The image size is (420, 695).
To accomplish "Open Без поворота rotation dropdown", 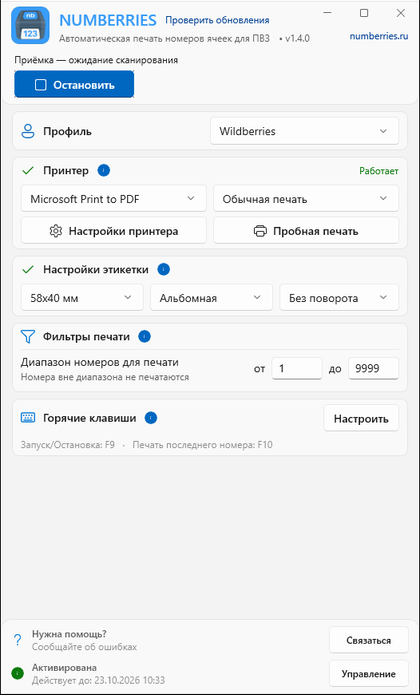I will tap(339, 298).
